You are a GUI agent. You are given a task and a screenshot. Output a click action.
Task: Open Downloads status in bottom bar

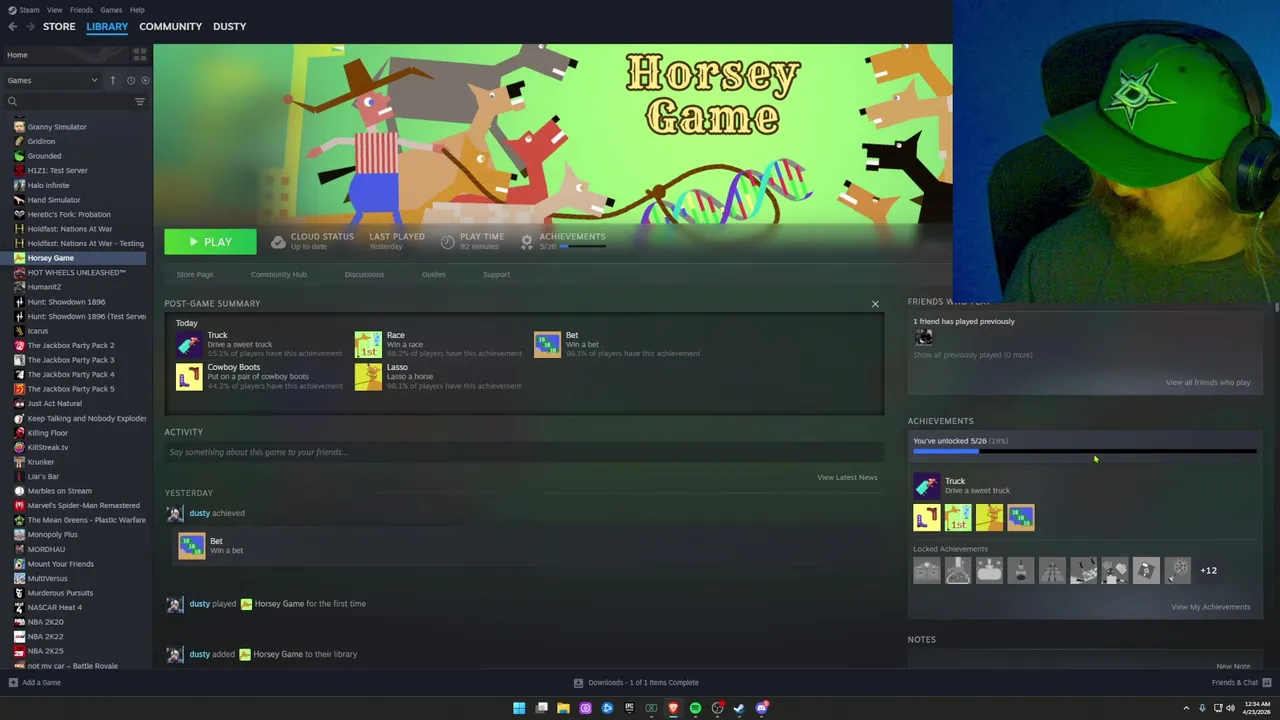[x=636, y=682]
